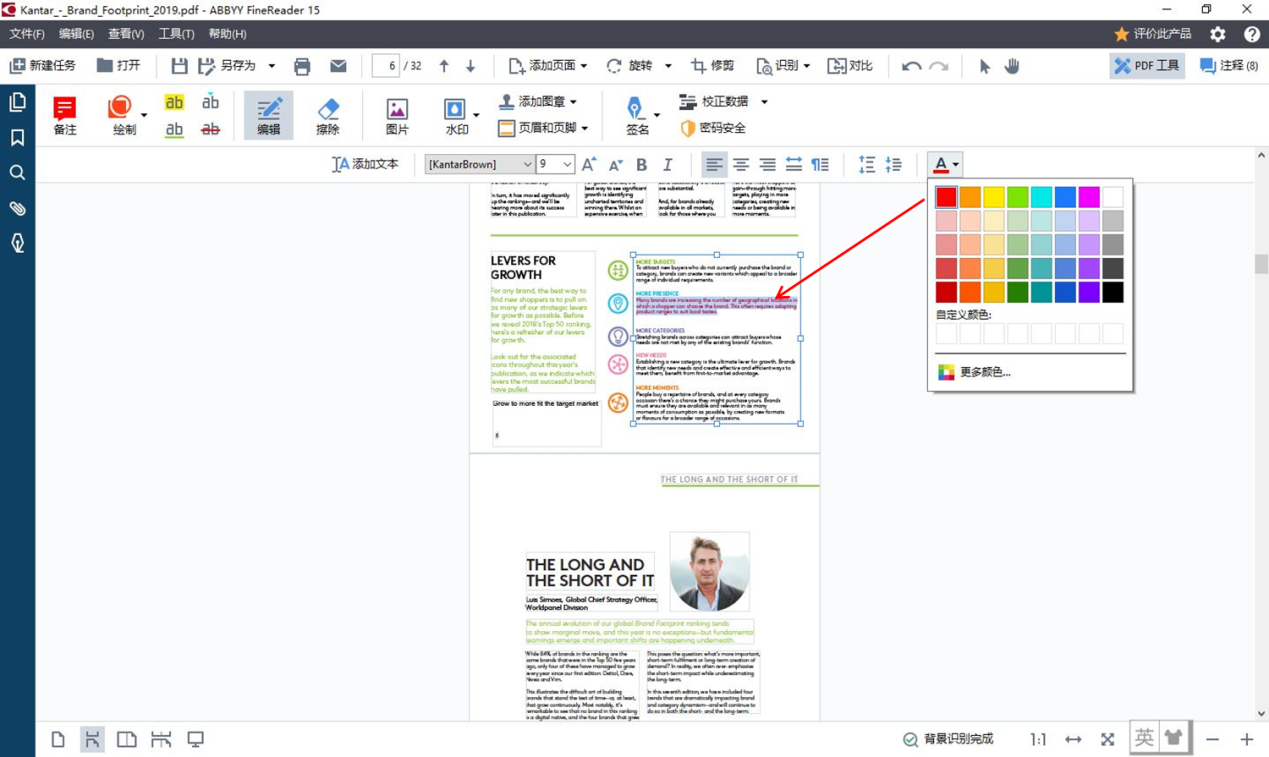Click the crop (修剪) tool
1269x757 pixels.
[712, 66]
